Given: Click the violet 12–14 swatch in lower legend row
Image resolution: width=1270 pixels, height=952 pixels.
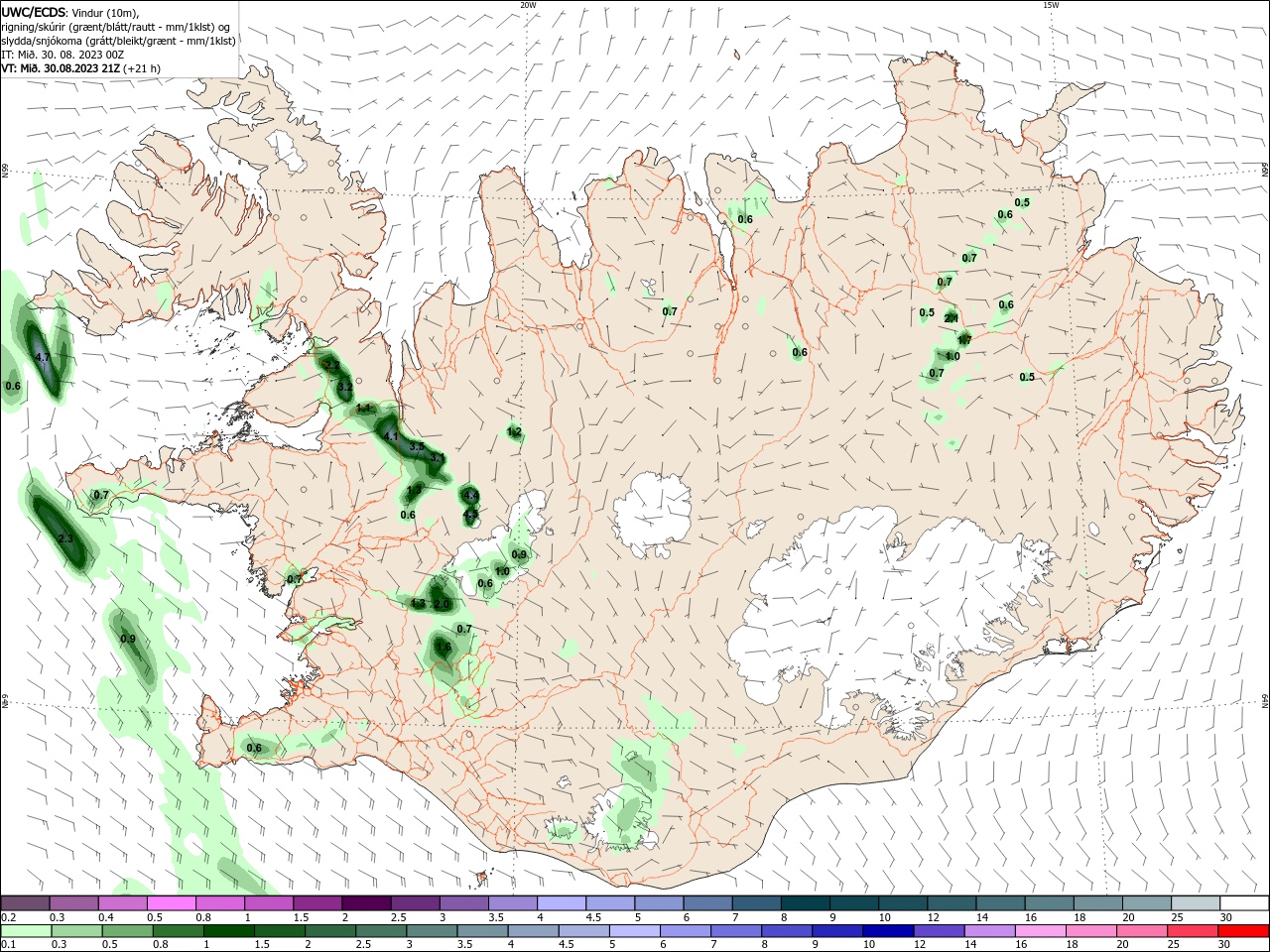Looking at the screenshot, I should click(940, 931).
